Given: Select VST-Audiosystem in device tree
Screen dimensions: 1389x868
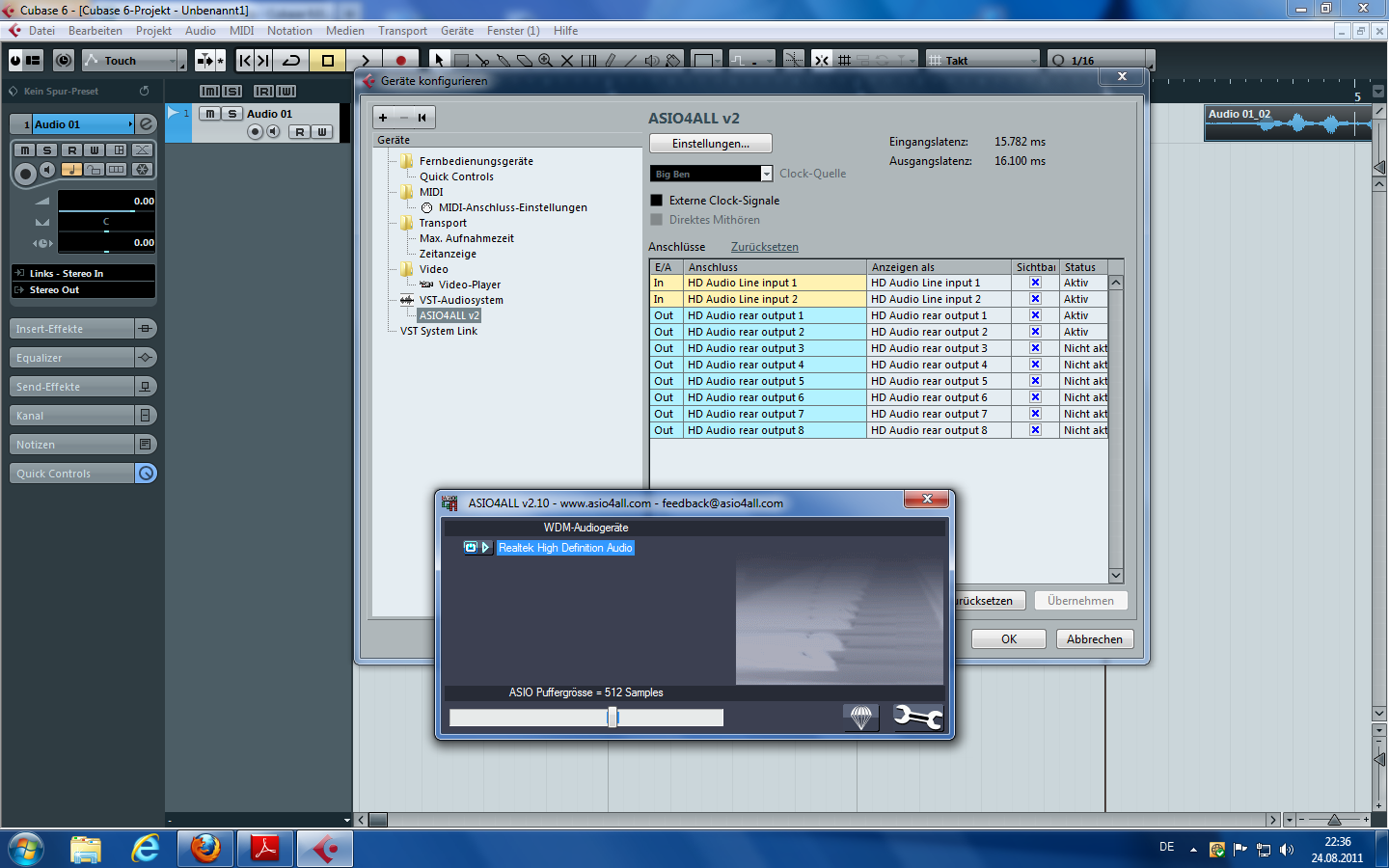Looking at the screenshot, I should click(461, 300).
